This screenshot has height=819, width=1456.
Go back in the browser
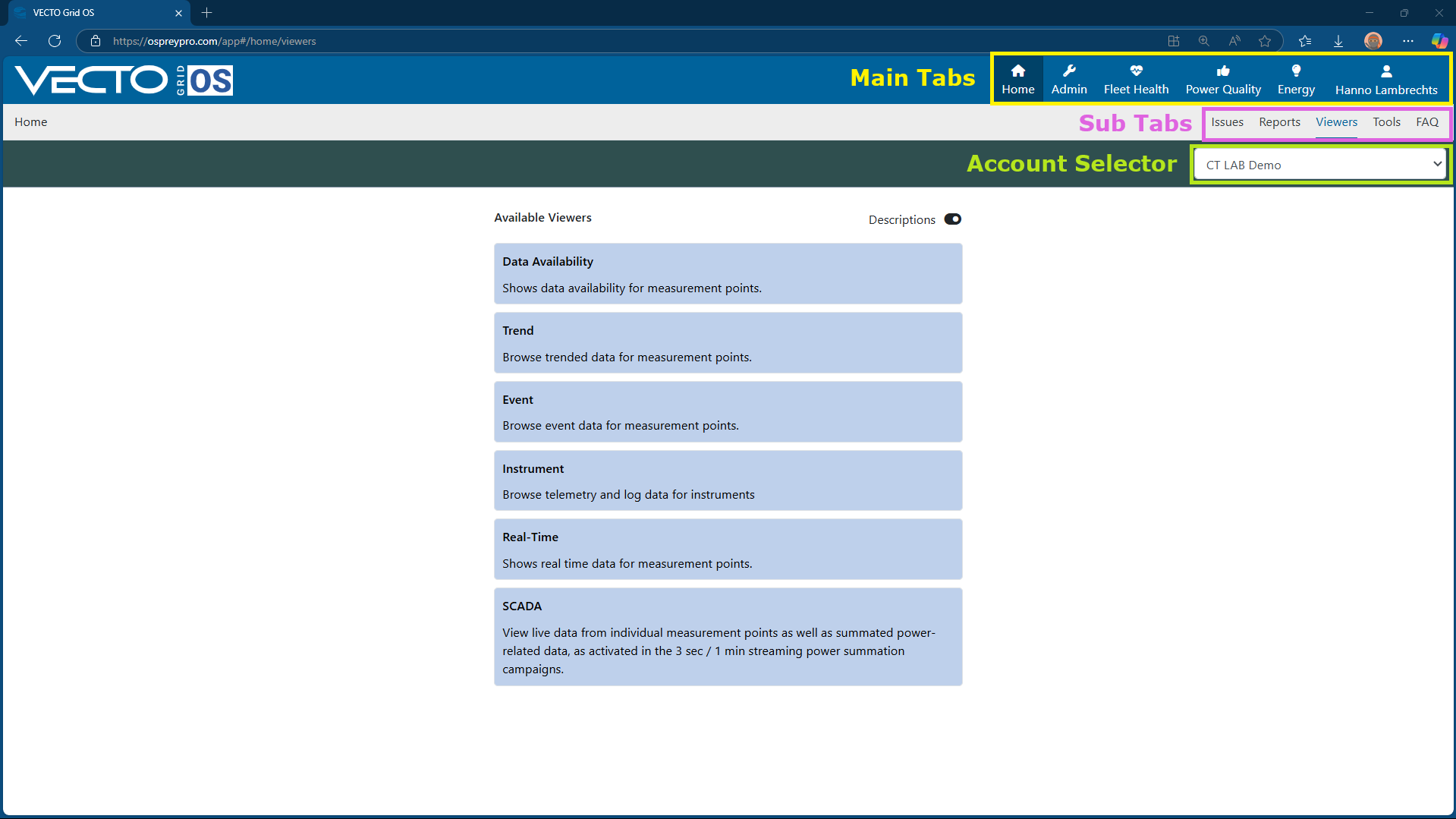pos(21,41)
